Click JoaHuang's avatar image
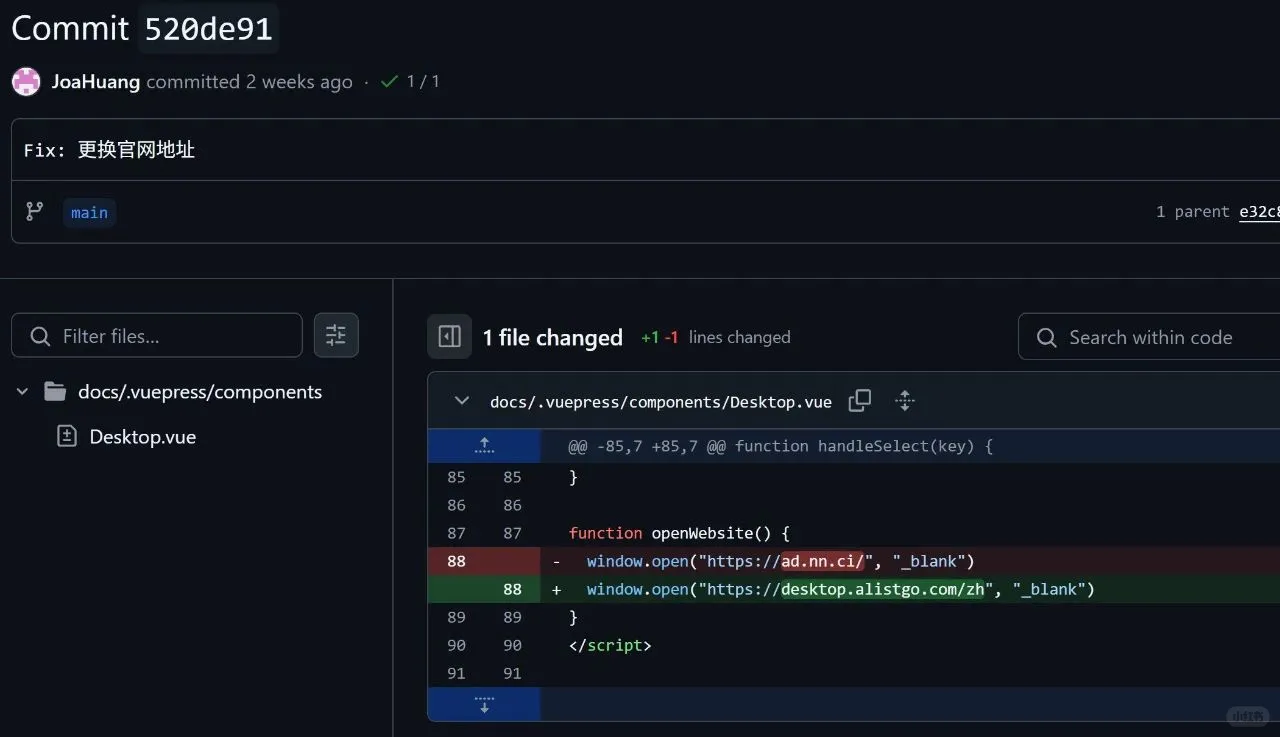Screen dimensions: 1280x737 [x=26, y=82]
